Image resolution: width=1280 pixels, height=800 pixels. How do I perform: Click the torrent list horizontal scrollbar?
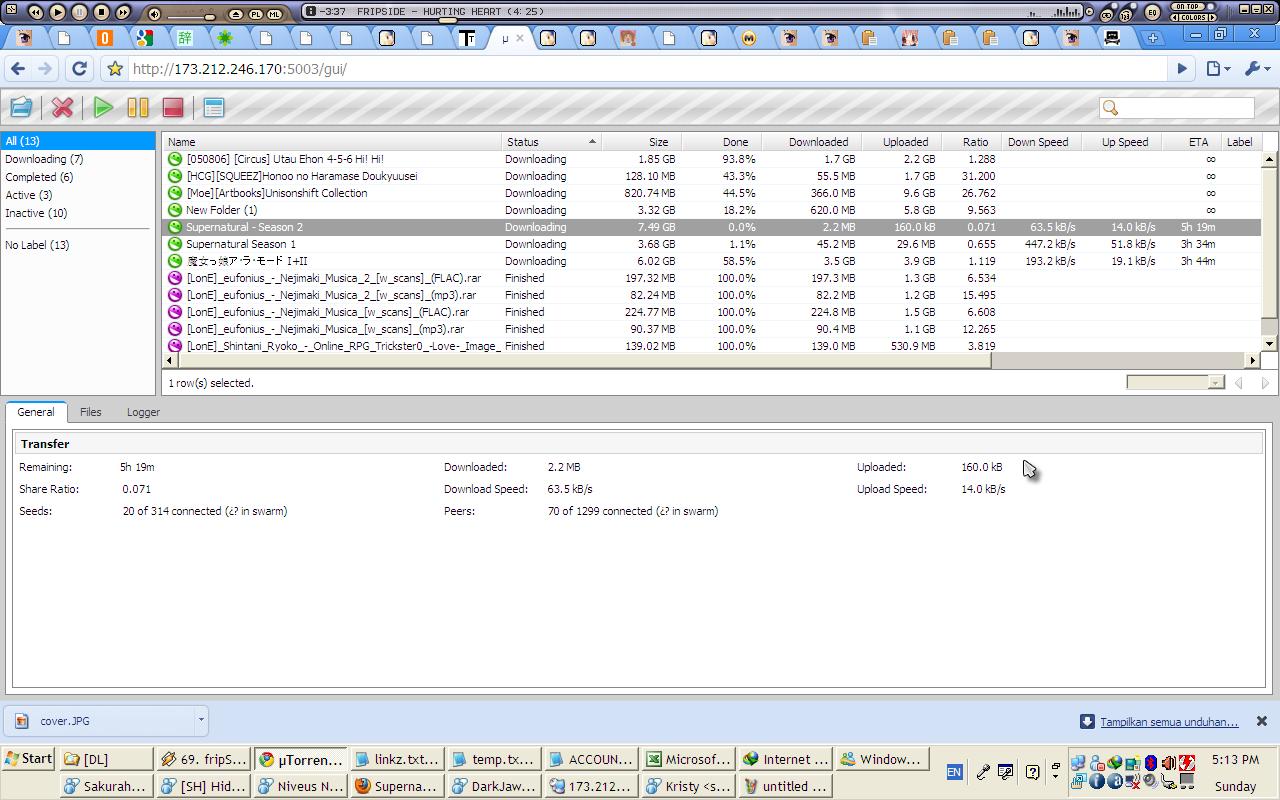coord(584,360)
